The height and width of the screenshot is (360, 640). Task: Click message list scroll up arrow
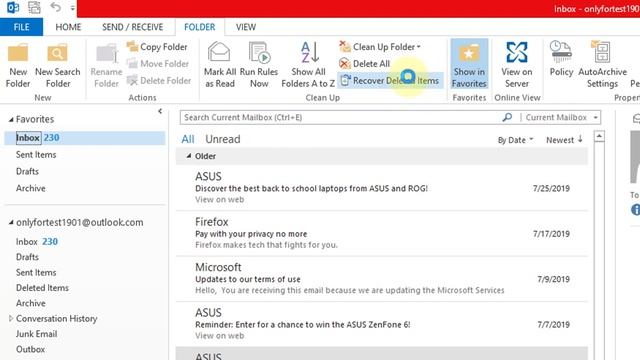pos(599,136)
